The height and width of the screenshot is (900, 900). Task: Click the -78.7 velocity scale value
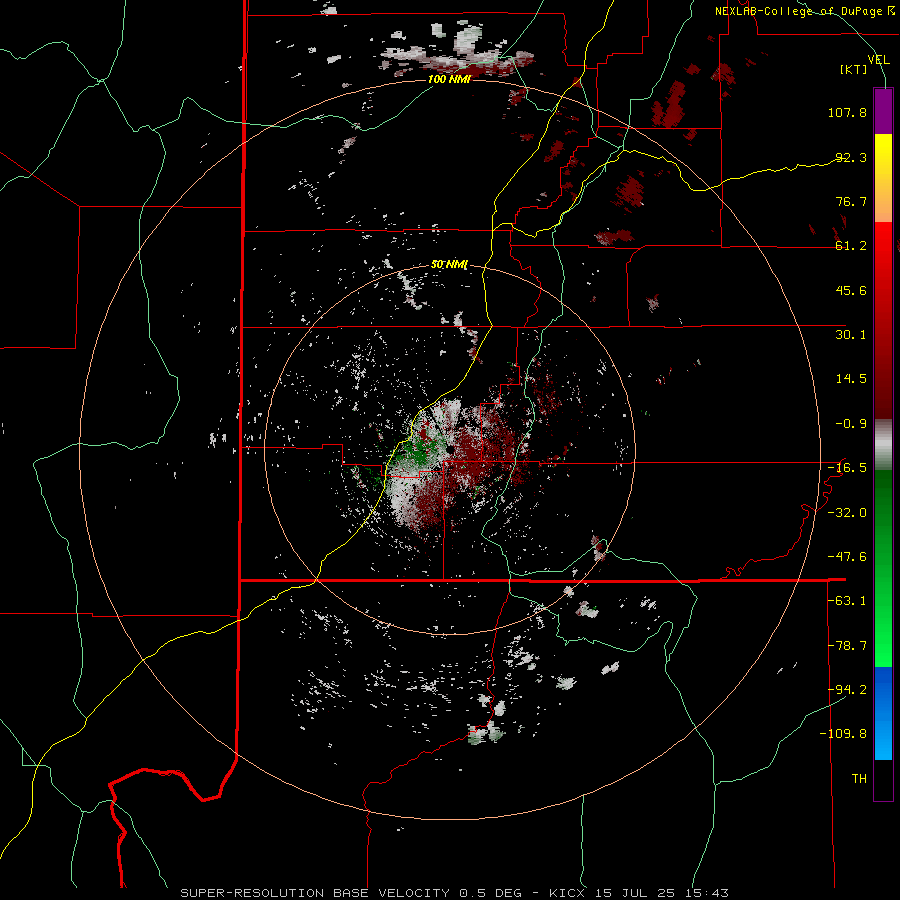coord(847,645)
